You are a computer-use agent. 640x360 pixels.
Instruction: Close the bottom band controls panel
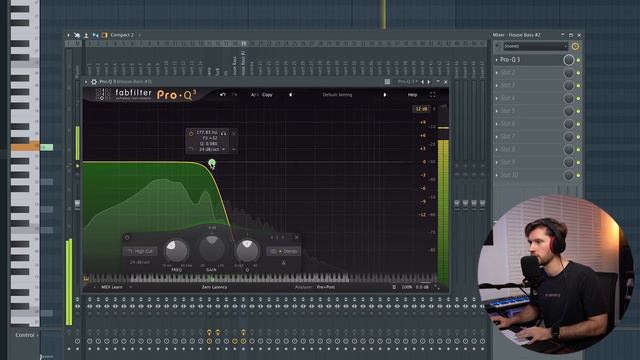pyautogui.click(x=296, y=237)
